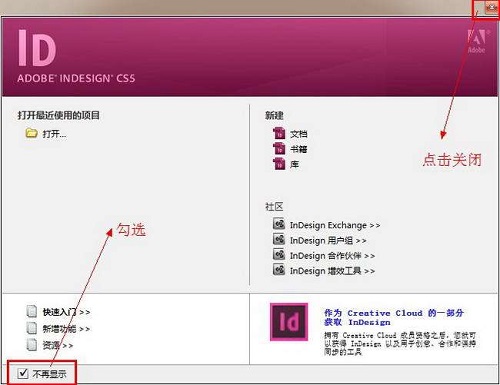The image size is (500, 385).
Task: Click the 资源 page icon
Action: tap(32, 345)
